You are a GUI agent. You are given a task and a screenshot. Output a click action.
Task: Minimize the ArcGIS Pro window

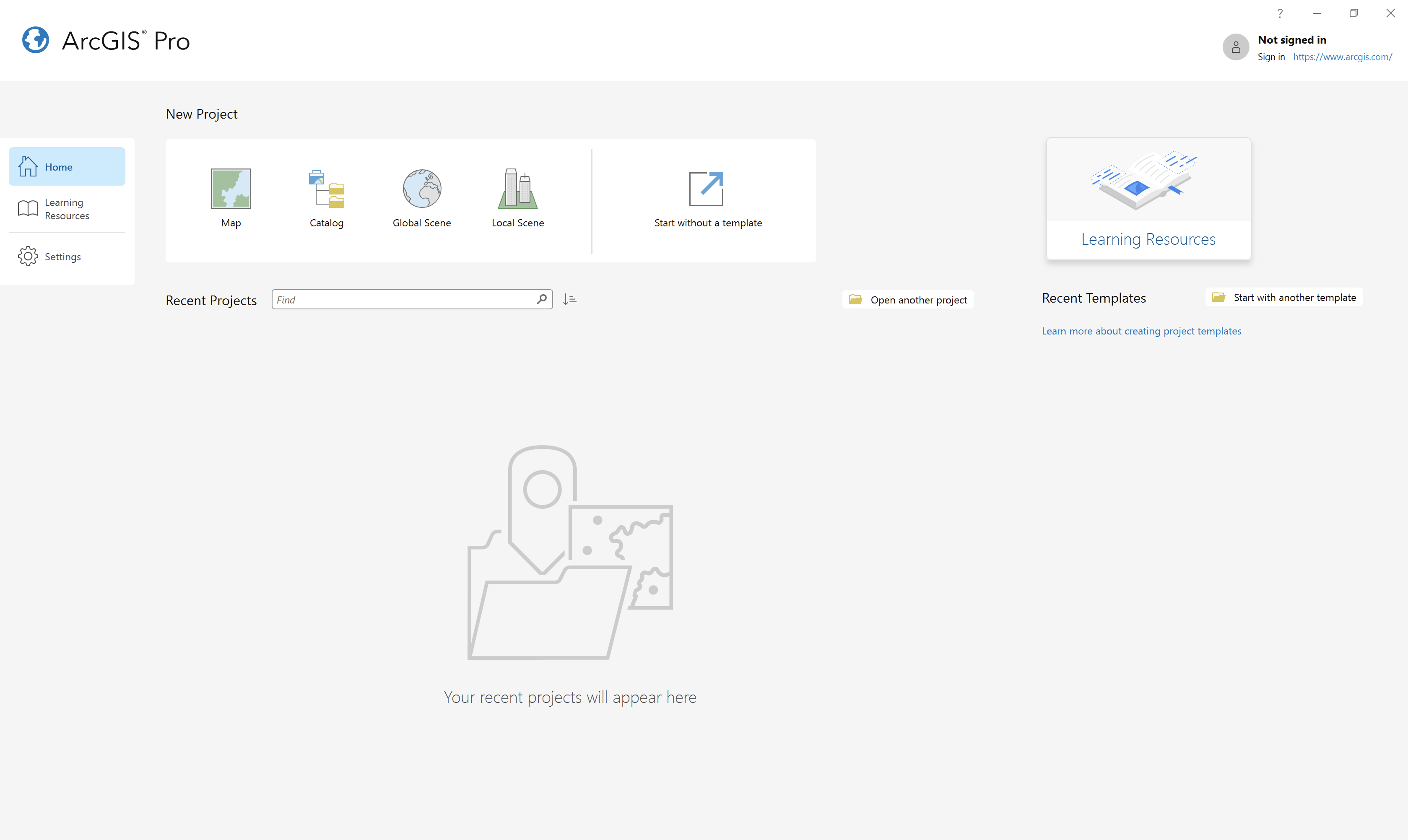[1316, 13]
